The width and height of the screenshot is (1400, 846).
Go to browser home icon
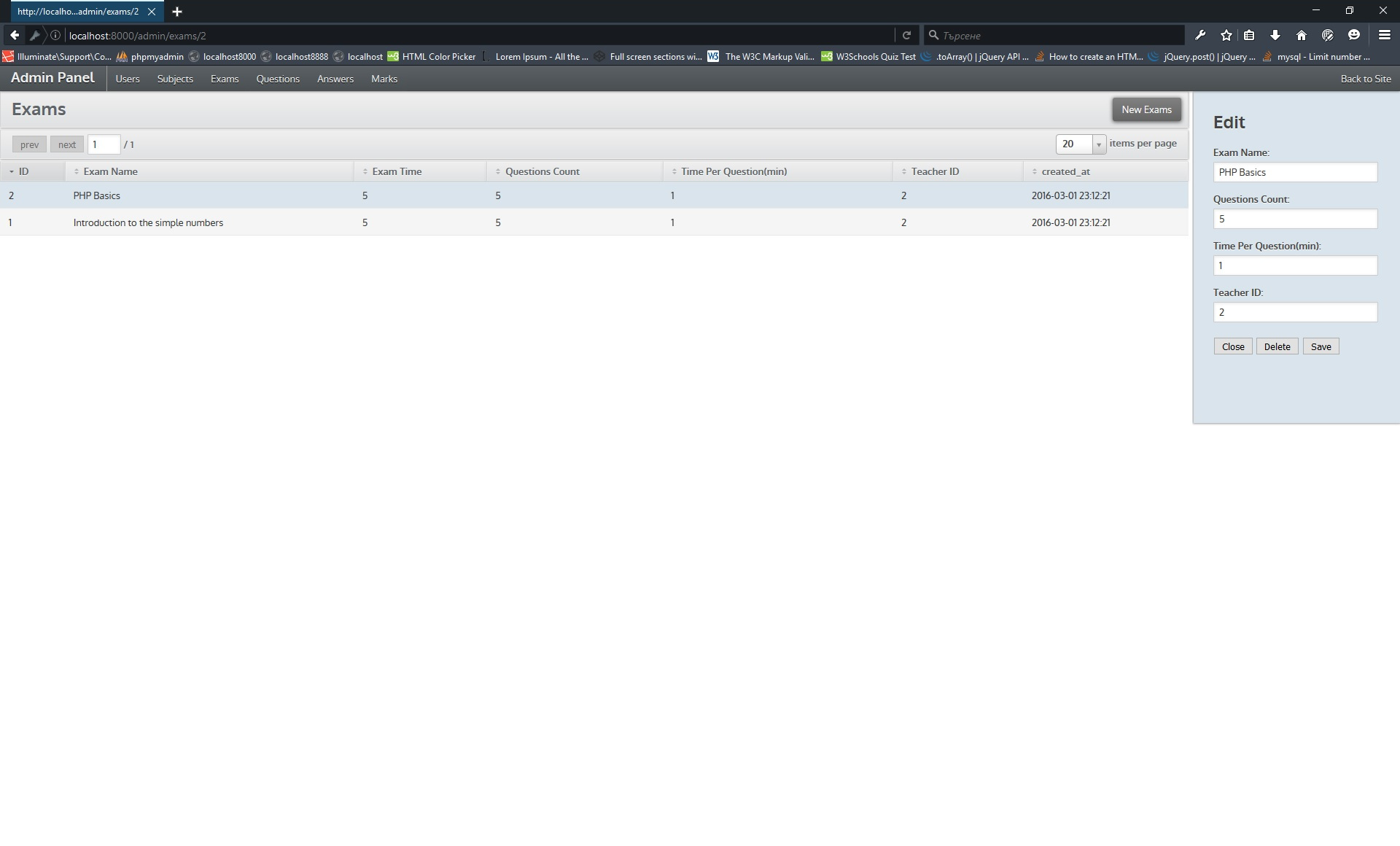click(1302, 35)
